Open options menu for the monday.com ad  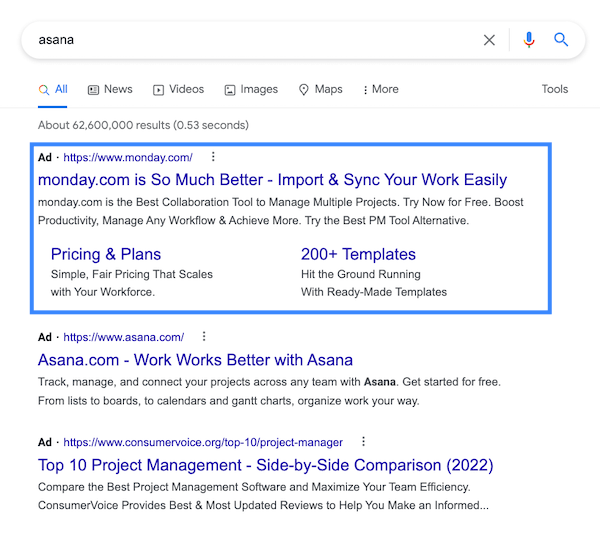[213, 156]
